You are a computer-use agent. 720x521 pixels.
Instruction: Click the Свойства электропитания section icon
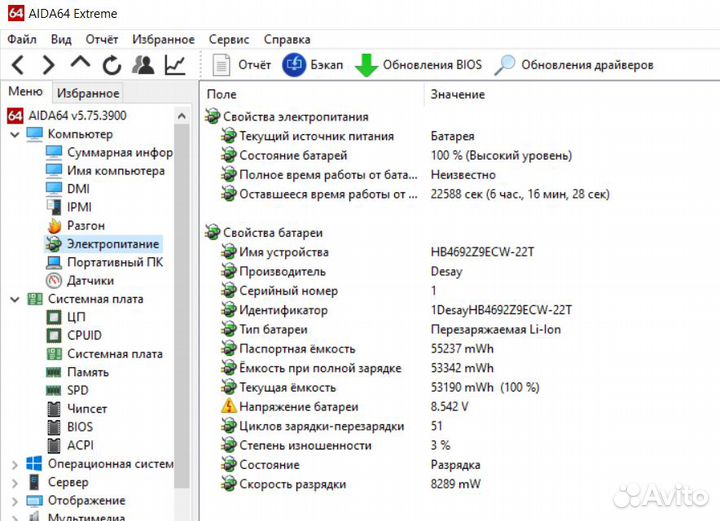pos(212,116)
